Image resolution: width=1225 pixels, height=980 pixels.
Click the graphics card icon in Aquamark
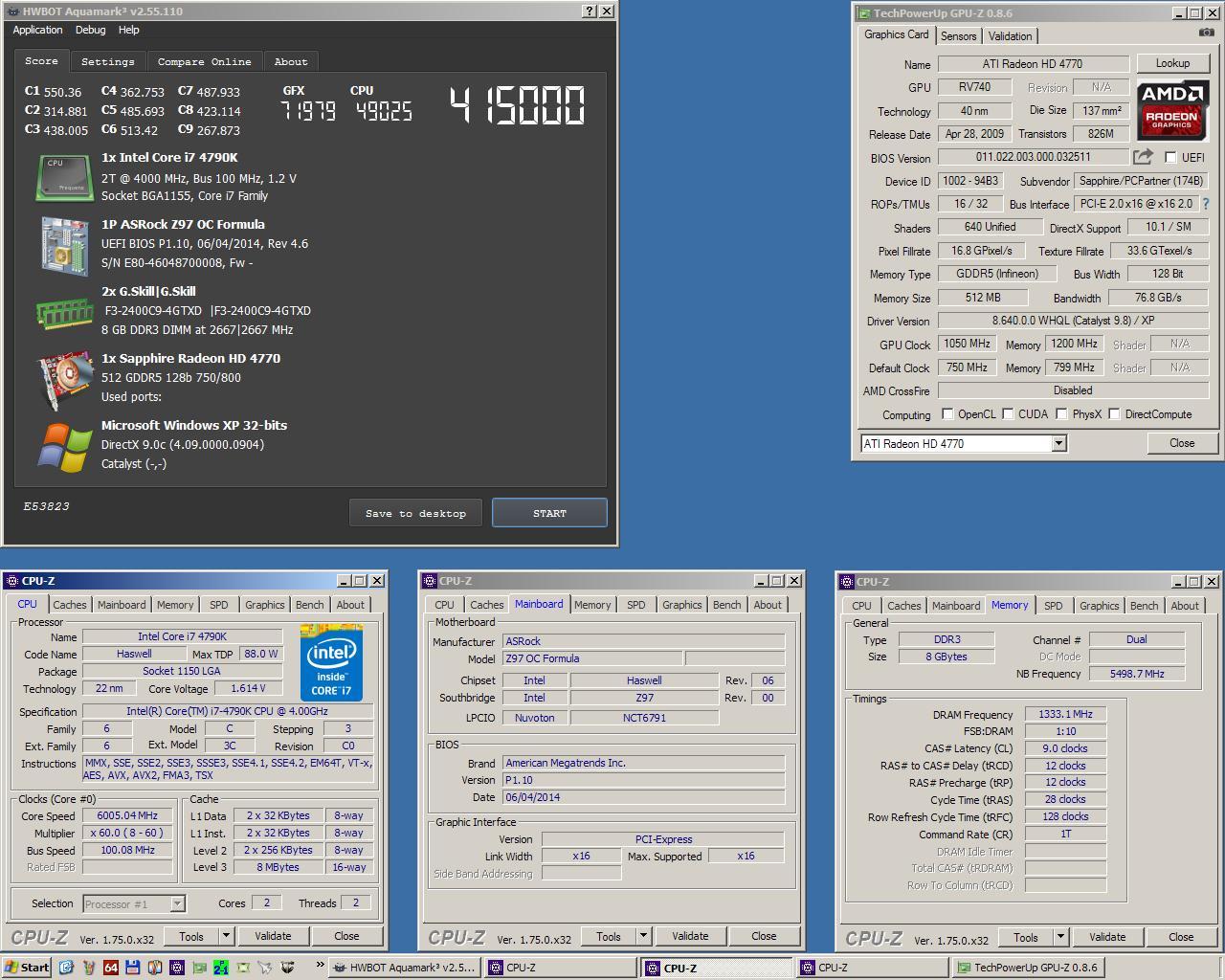(x=64, y=380)
